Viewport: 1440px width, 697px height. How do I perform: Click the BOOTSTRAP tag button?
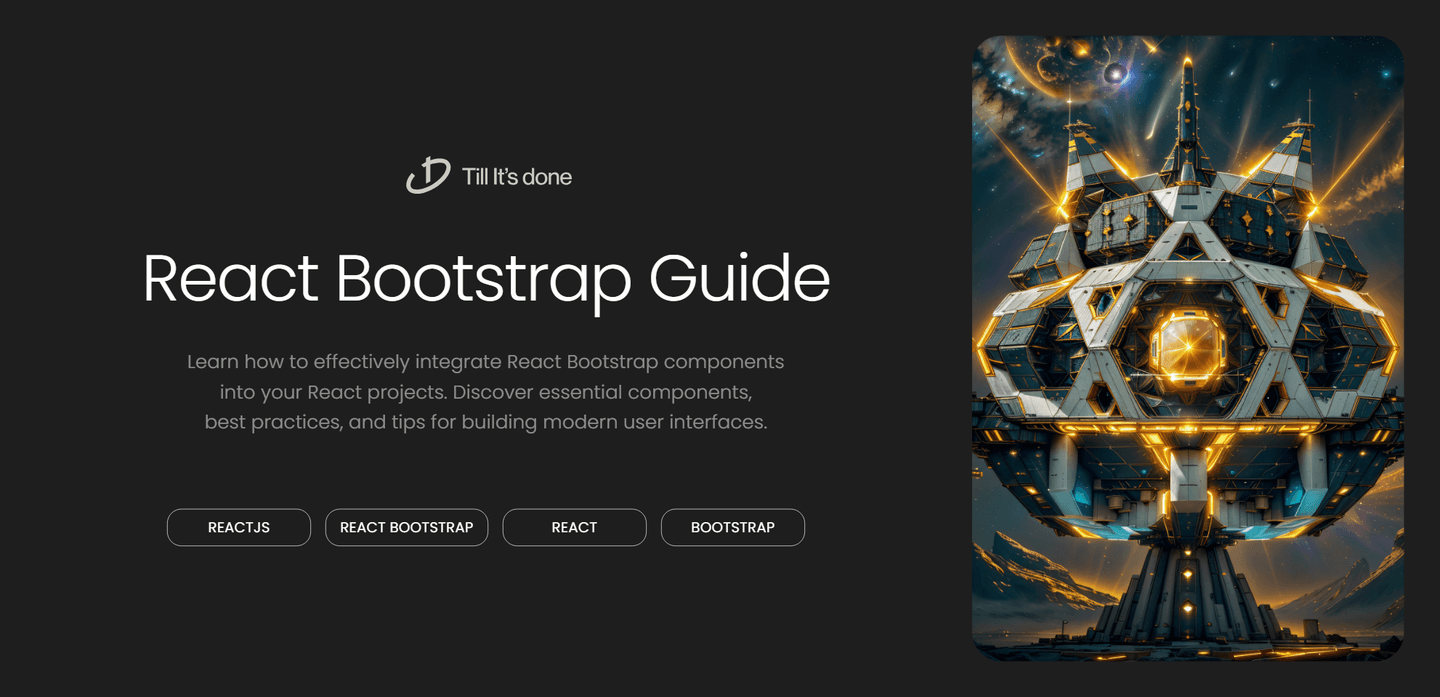pos(733,527)
